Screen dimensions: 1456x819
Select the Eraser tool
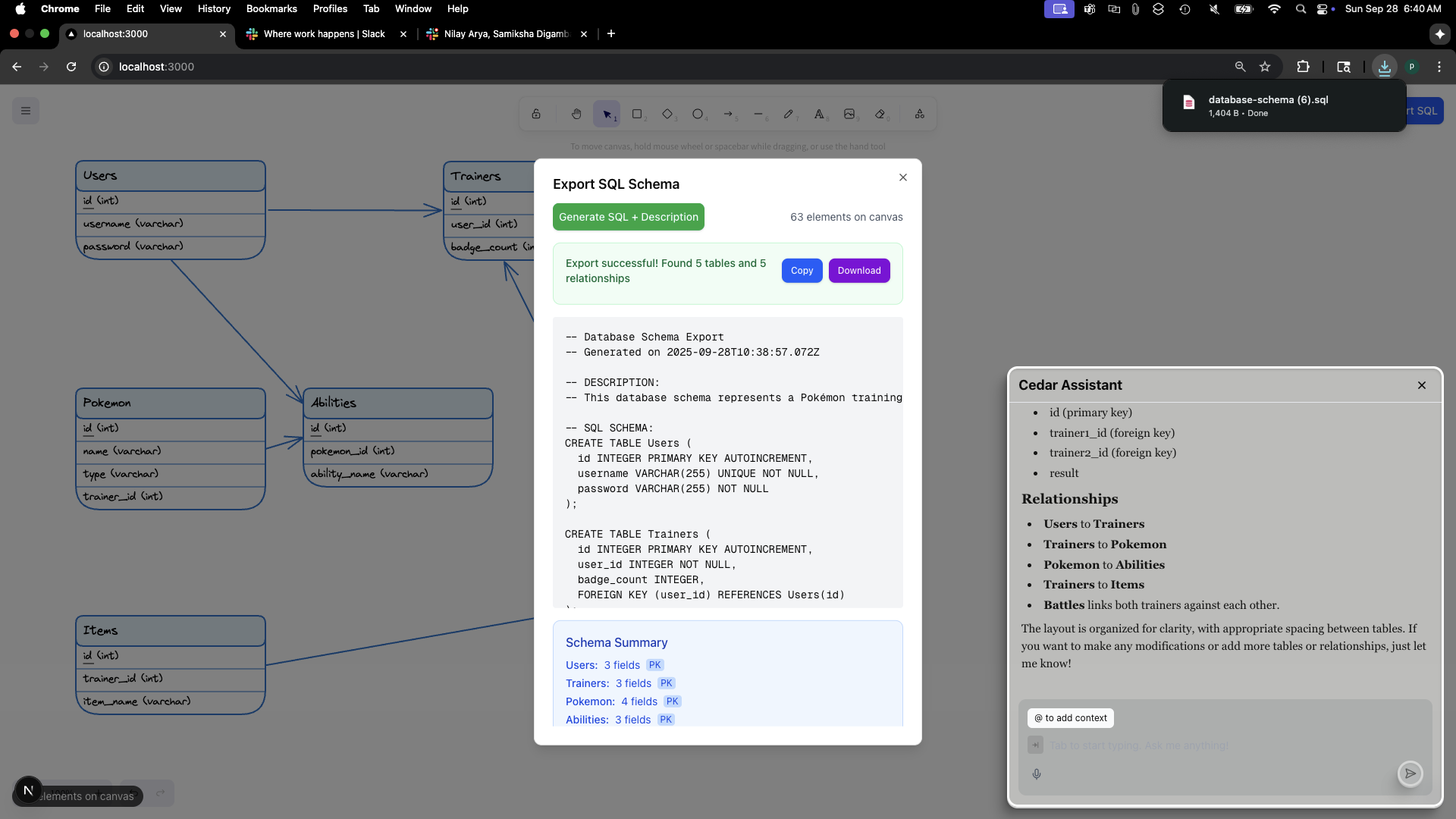(x=880, y=114)
